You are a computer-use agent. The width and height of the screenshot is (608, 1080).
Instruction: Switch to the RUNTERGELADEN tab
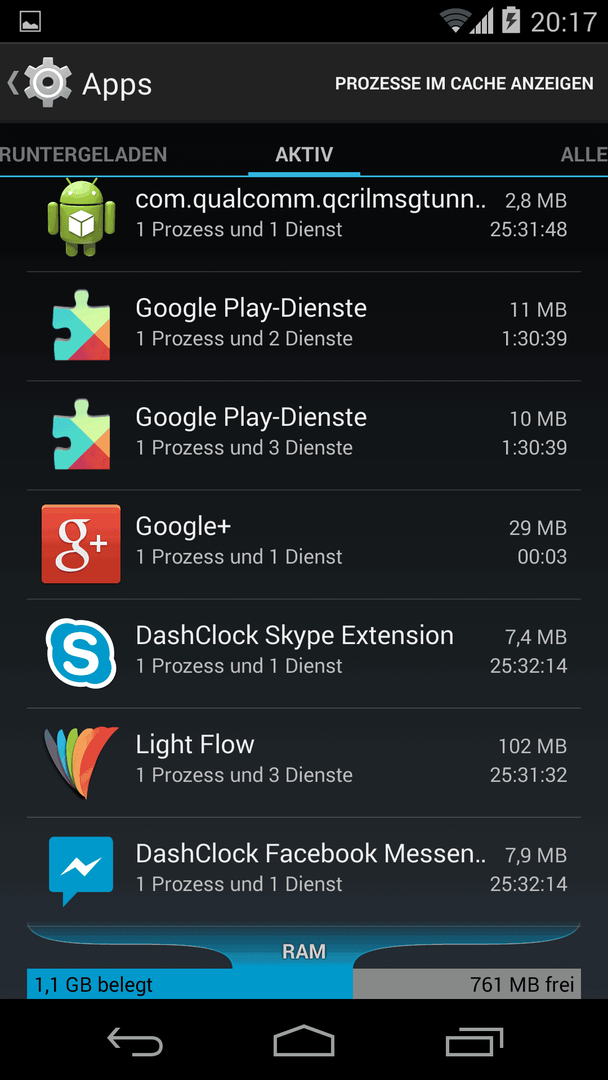pyautogui.click(x=83, y=154)
